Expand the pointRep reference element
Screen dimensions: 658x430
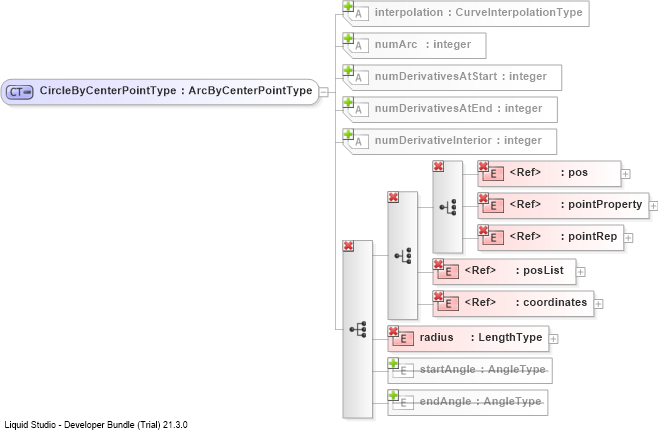[628, 238]
